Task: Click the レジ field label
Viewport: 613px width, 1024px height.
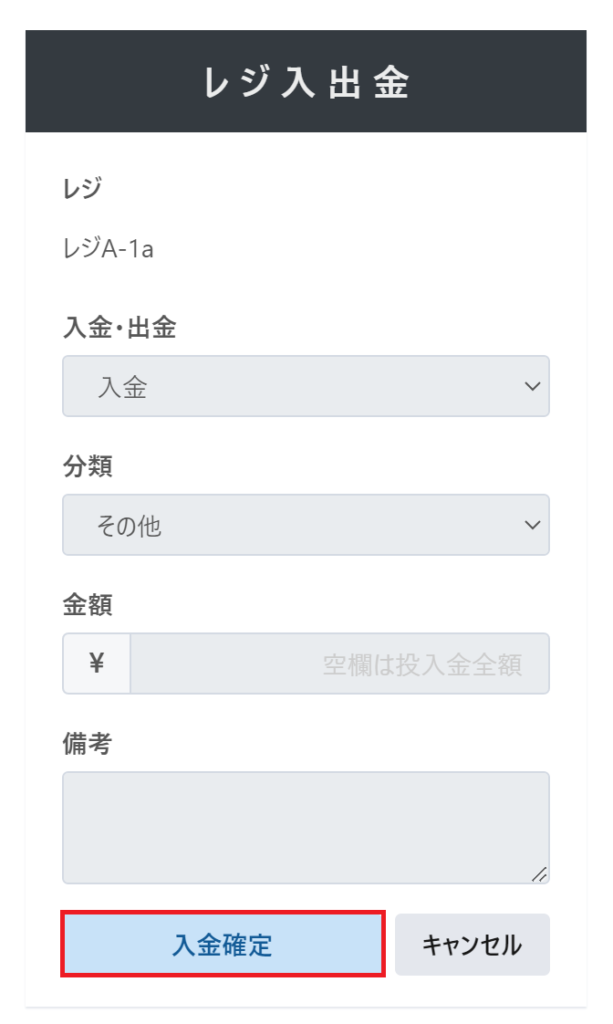Action: click(82, 188)
